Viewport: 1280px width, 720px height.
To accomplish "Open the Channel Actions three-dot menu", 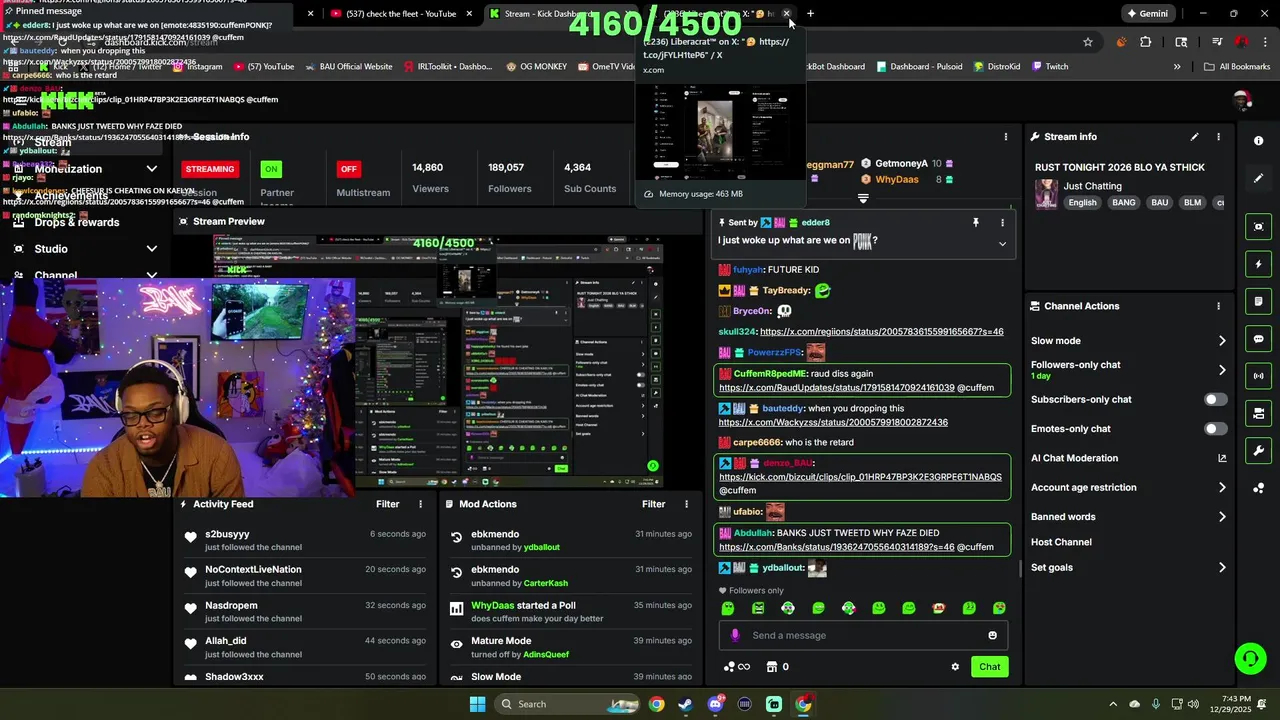I will click(x=1218, y=306).
